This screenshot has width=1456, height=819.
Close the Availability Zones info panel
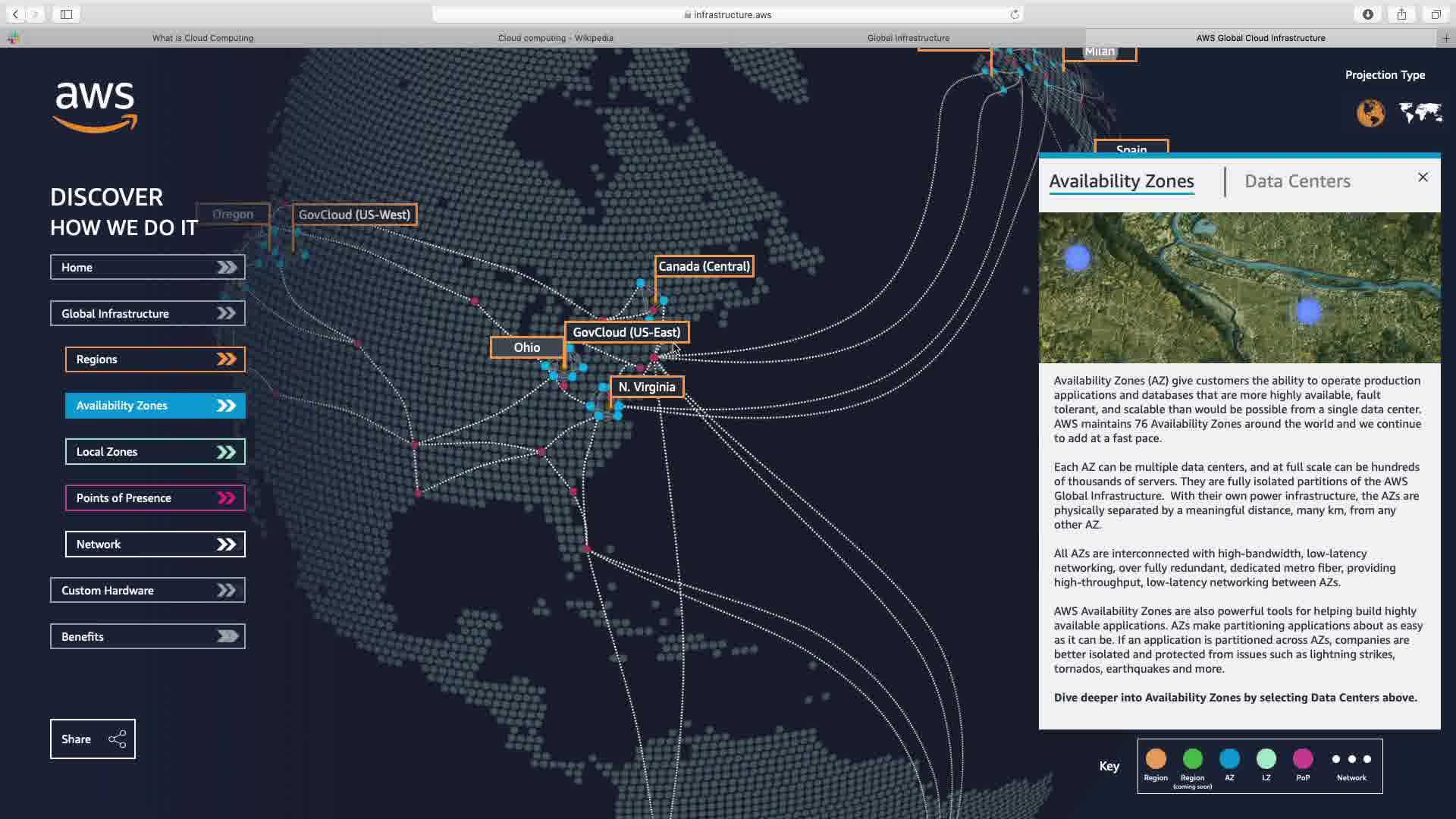1423,177
